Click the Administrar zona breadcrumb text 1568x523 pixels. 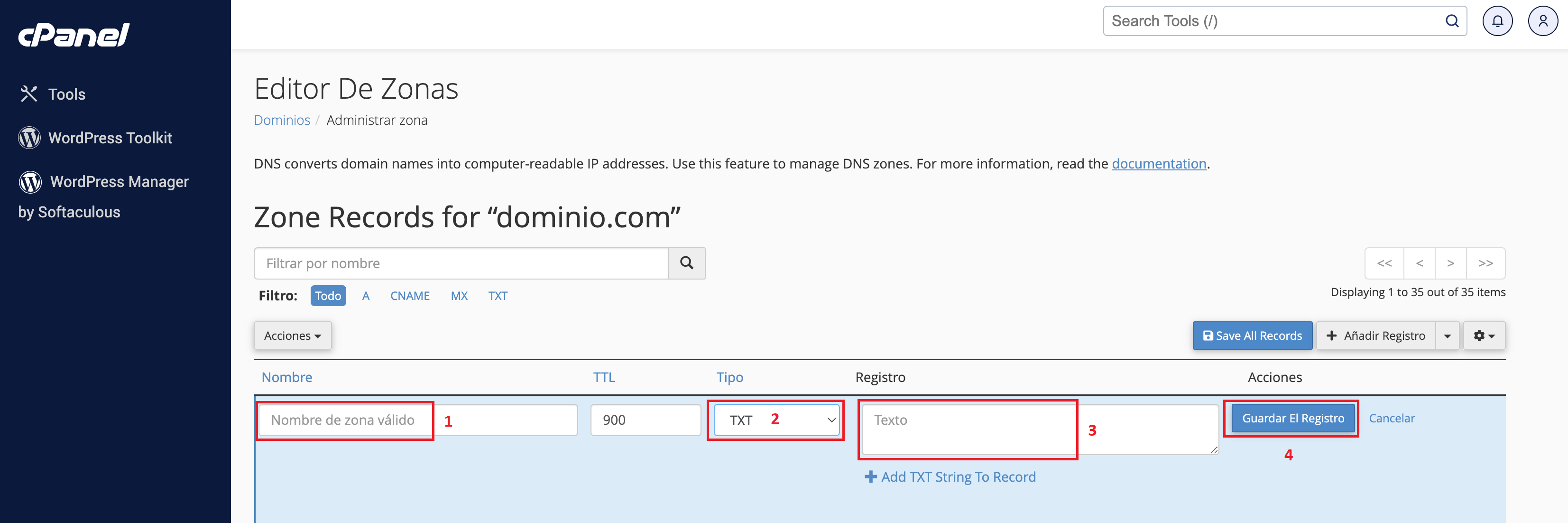click(377, 120)
